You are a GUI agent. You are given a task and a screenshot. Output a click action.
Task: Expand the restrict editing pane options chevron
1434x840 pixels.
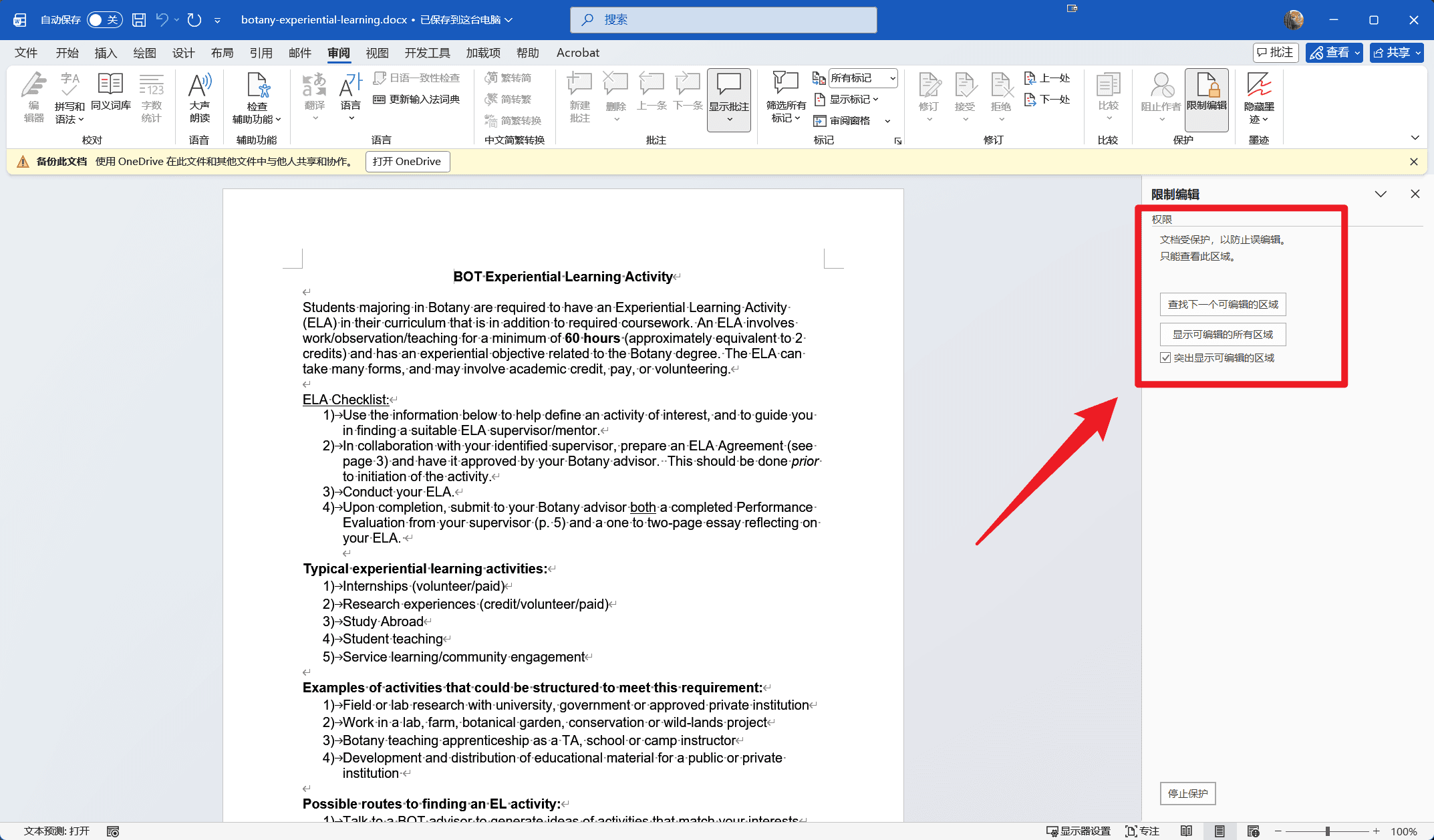(x=1381, y=194)
